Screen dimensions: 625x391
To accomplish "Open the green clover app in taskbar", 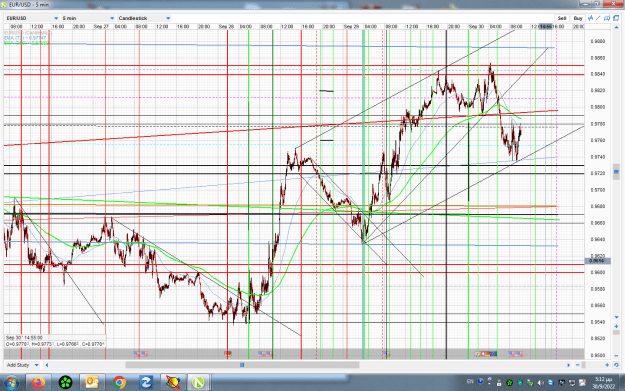I will 65,383.
